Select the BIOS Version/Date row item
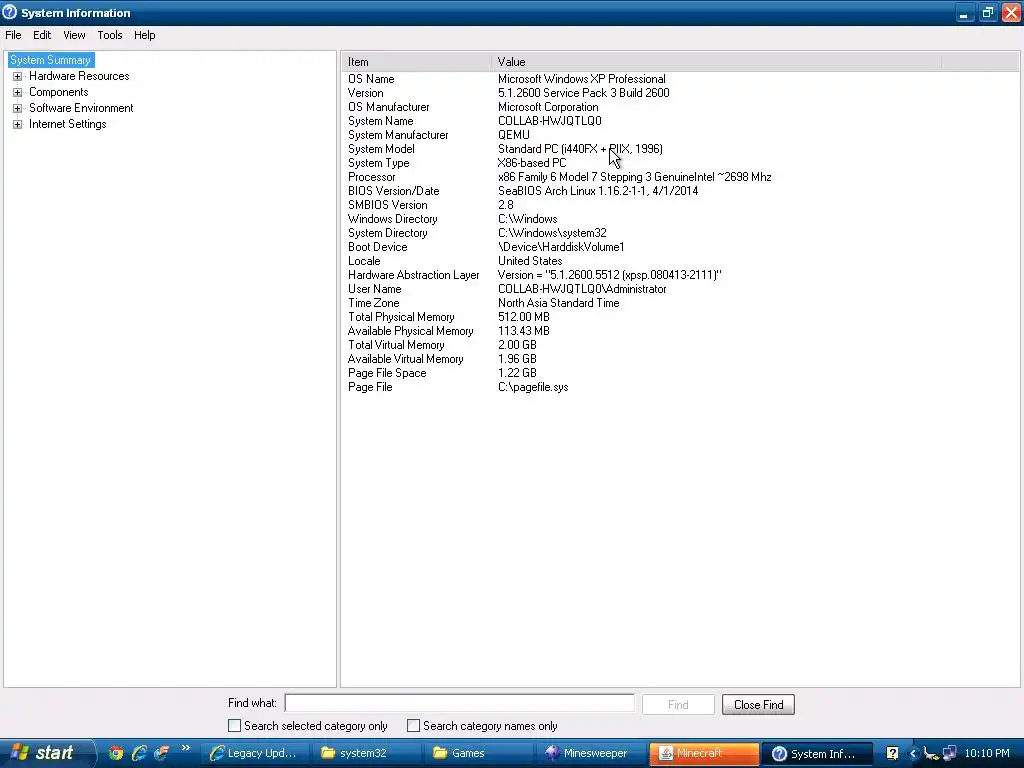1024x768 pixels. tap(394, 191)
